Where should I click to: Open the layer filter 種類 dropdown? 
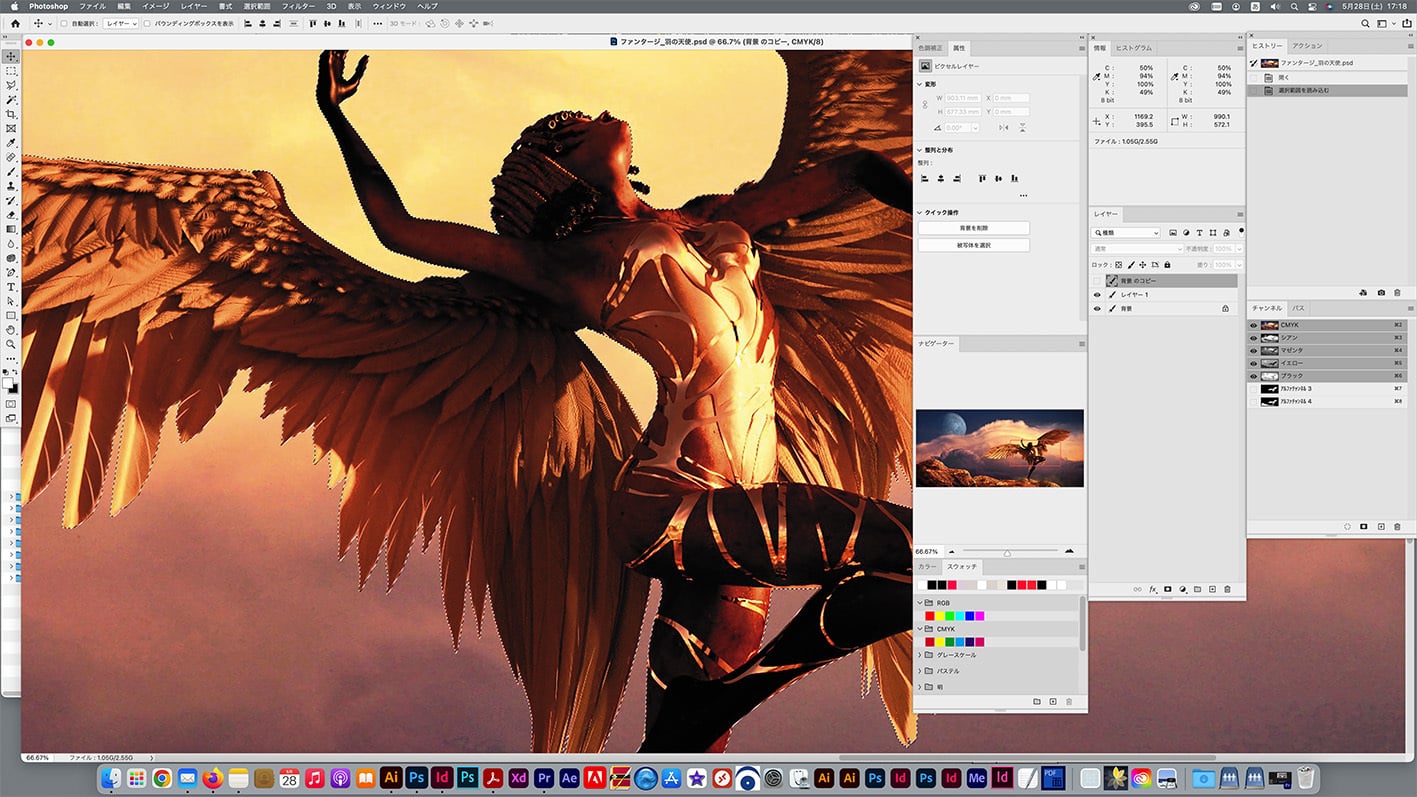1126,233
